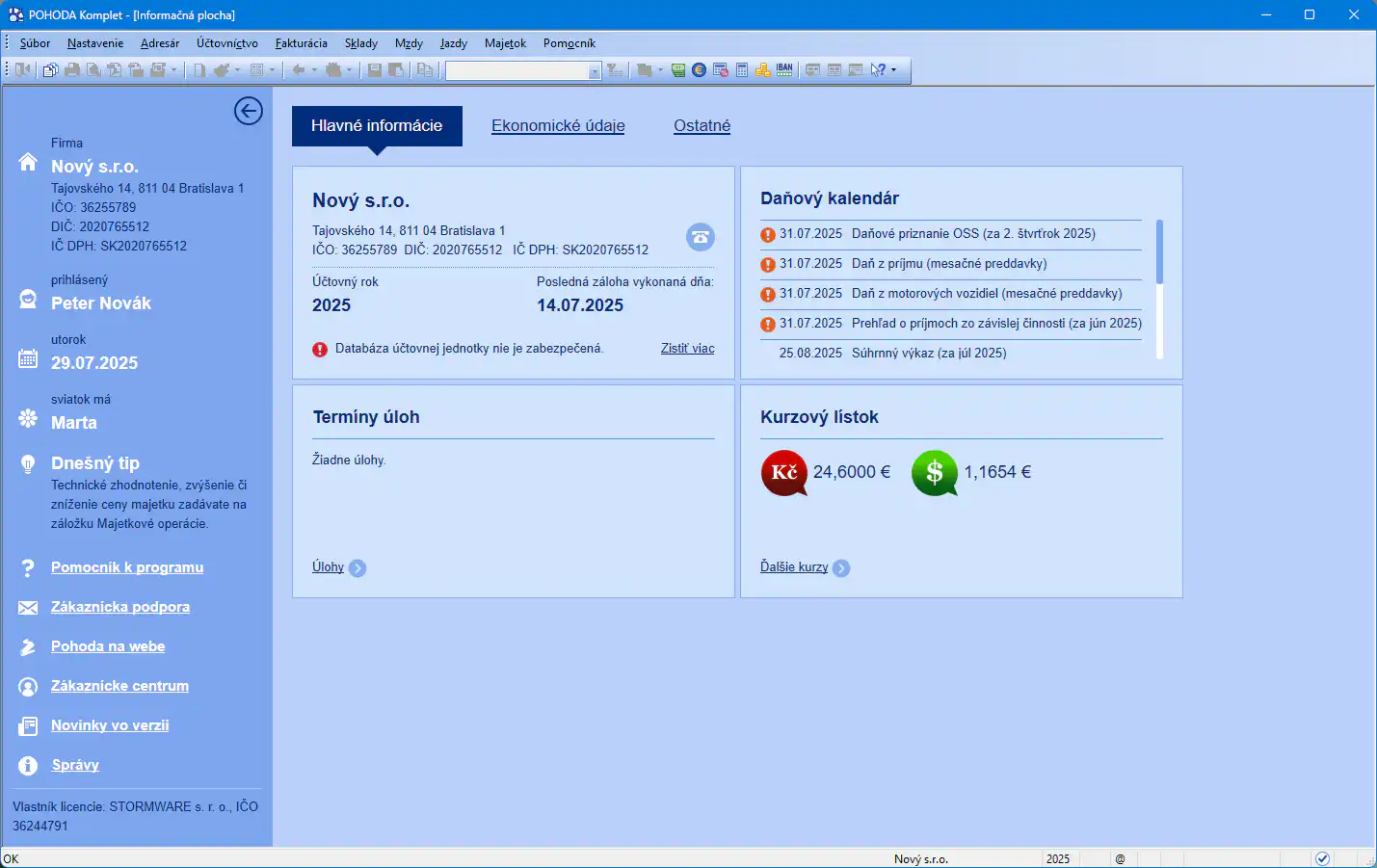1377x868 pixels.
Task: Click the Zistiť viac link
Action: (x=687, y=349)
